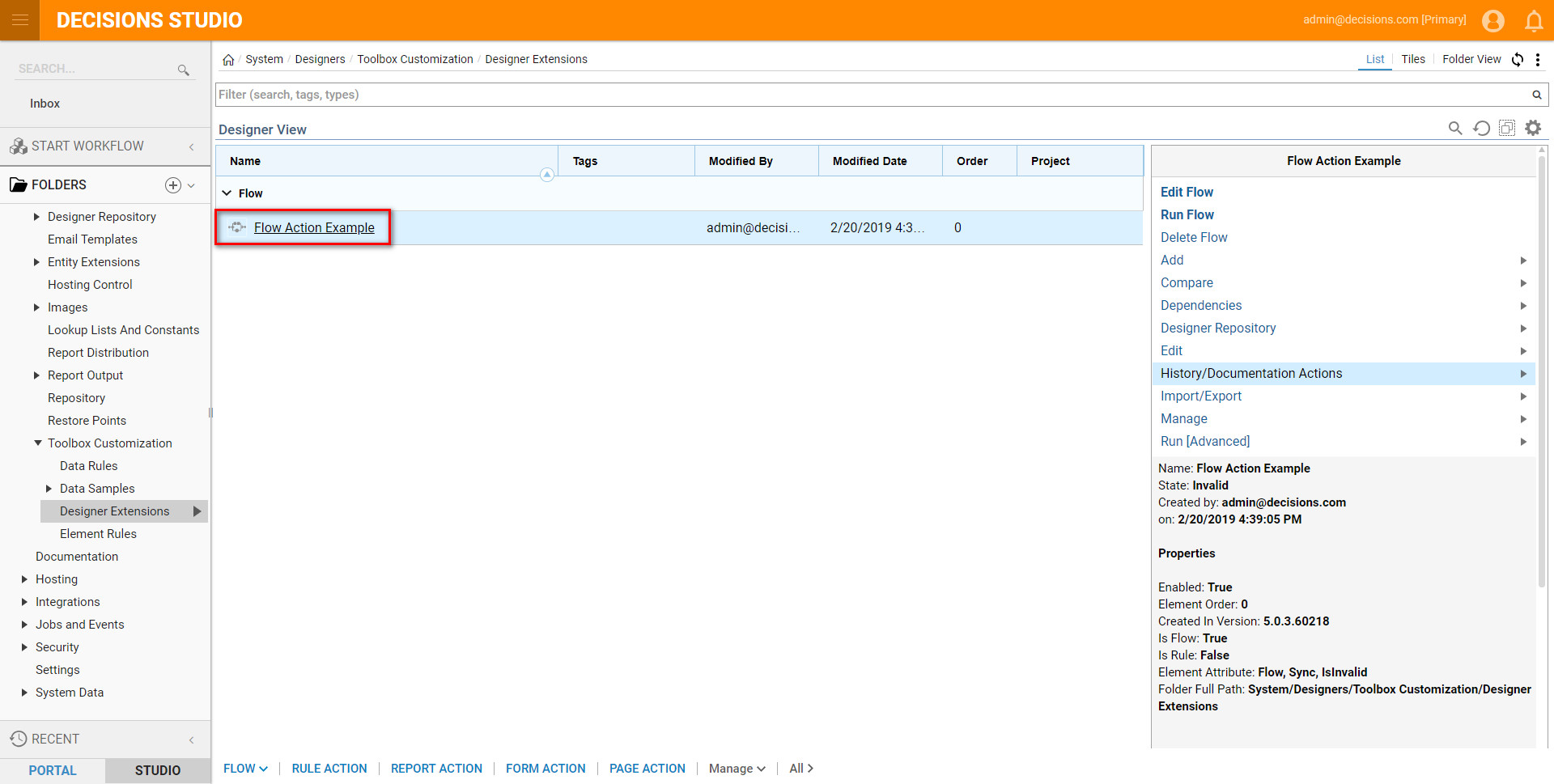Viewport: 1554px width, 784px height.
Task: Click Run Flow action
Action: pyautogui.click(x=1187, y=215)
